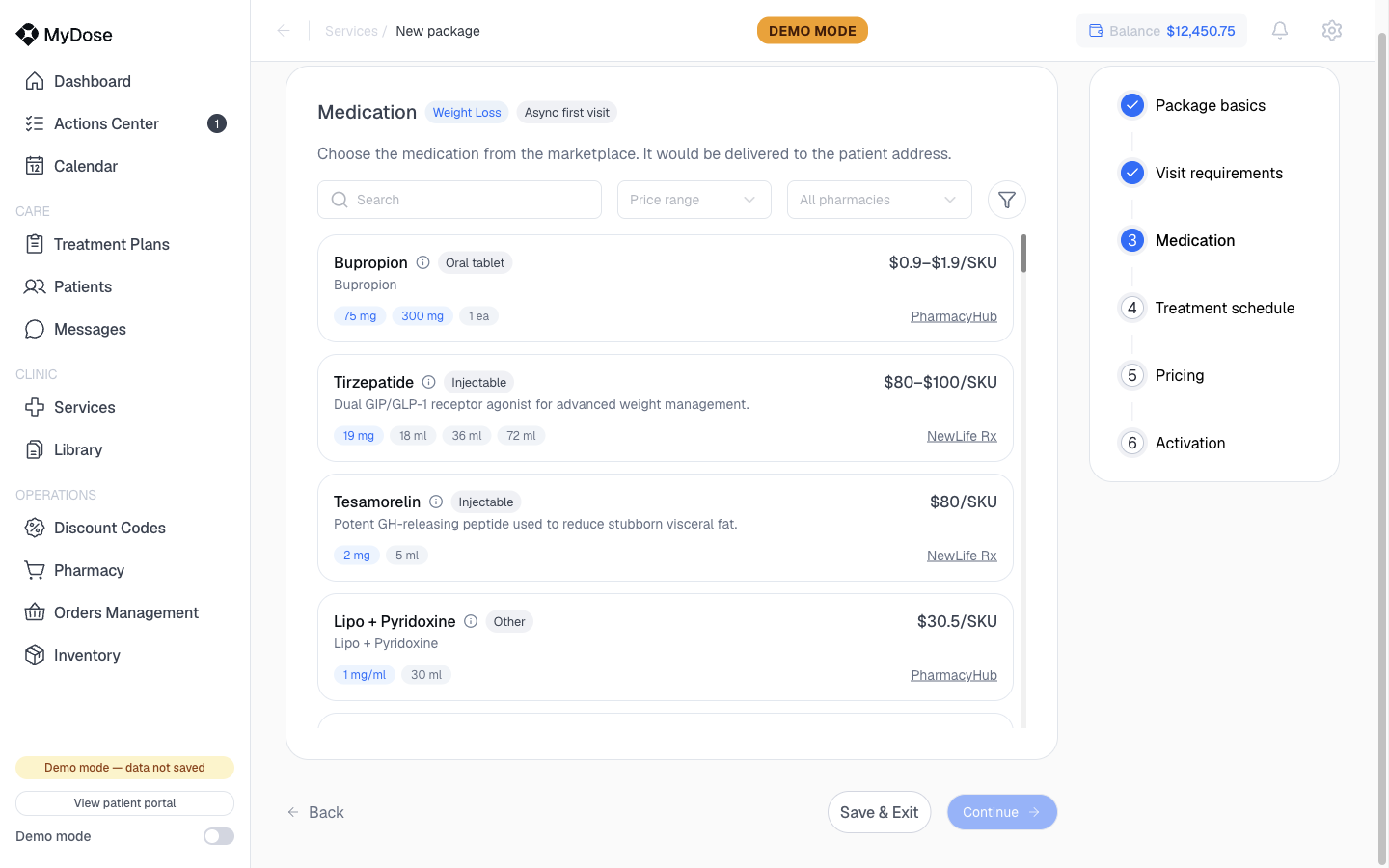Click the Weight Loss tag
This screenshot has width=1389, height=868.
coord(467,113)
